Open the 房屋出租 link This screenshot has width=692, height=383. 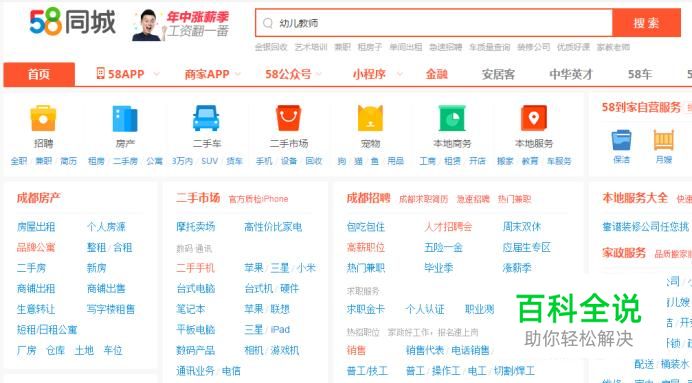coord(36,227)
